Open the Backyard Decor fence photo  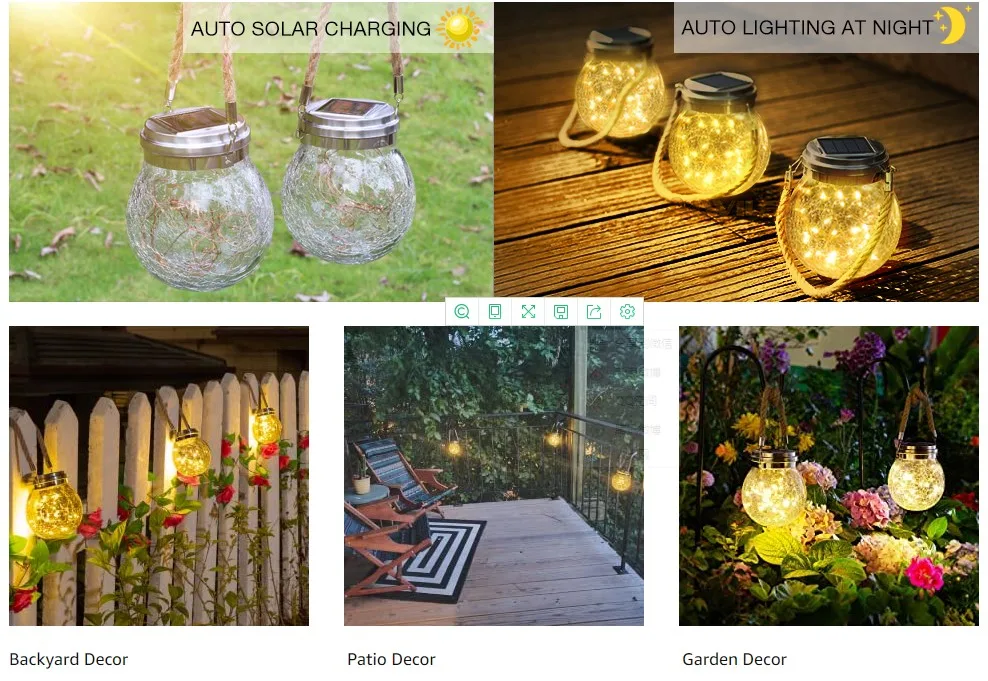(x=159, y=476)
